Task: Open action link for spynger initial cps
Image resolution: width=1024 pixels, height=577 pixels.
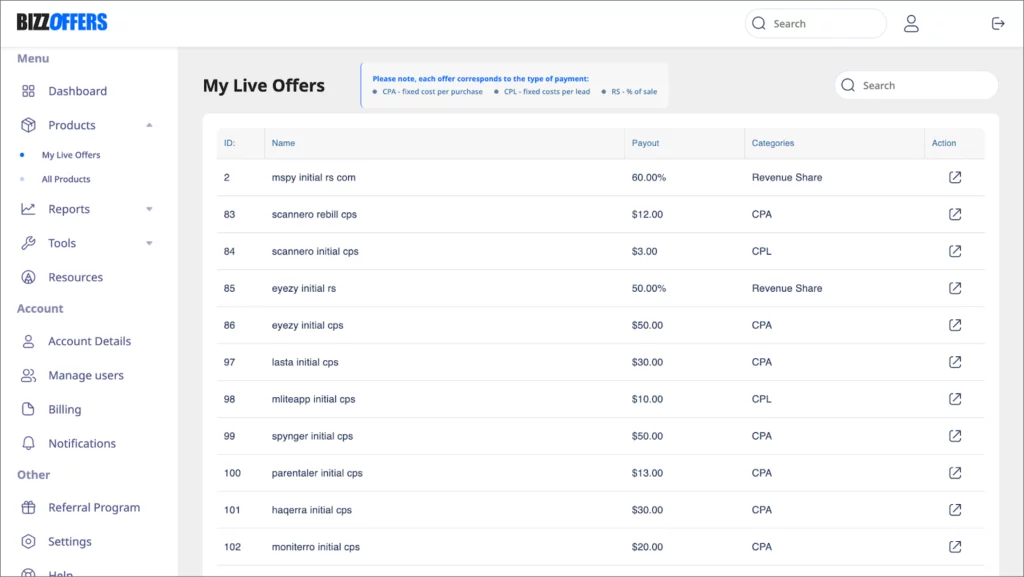Action: [x=955, y=435]
